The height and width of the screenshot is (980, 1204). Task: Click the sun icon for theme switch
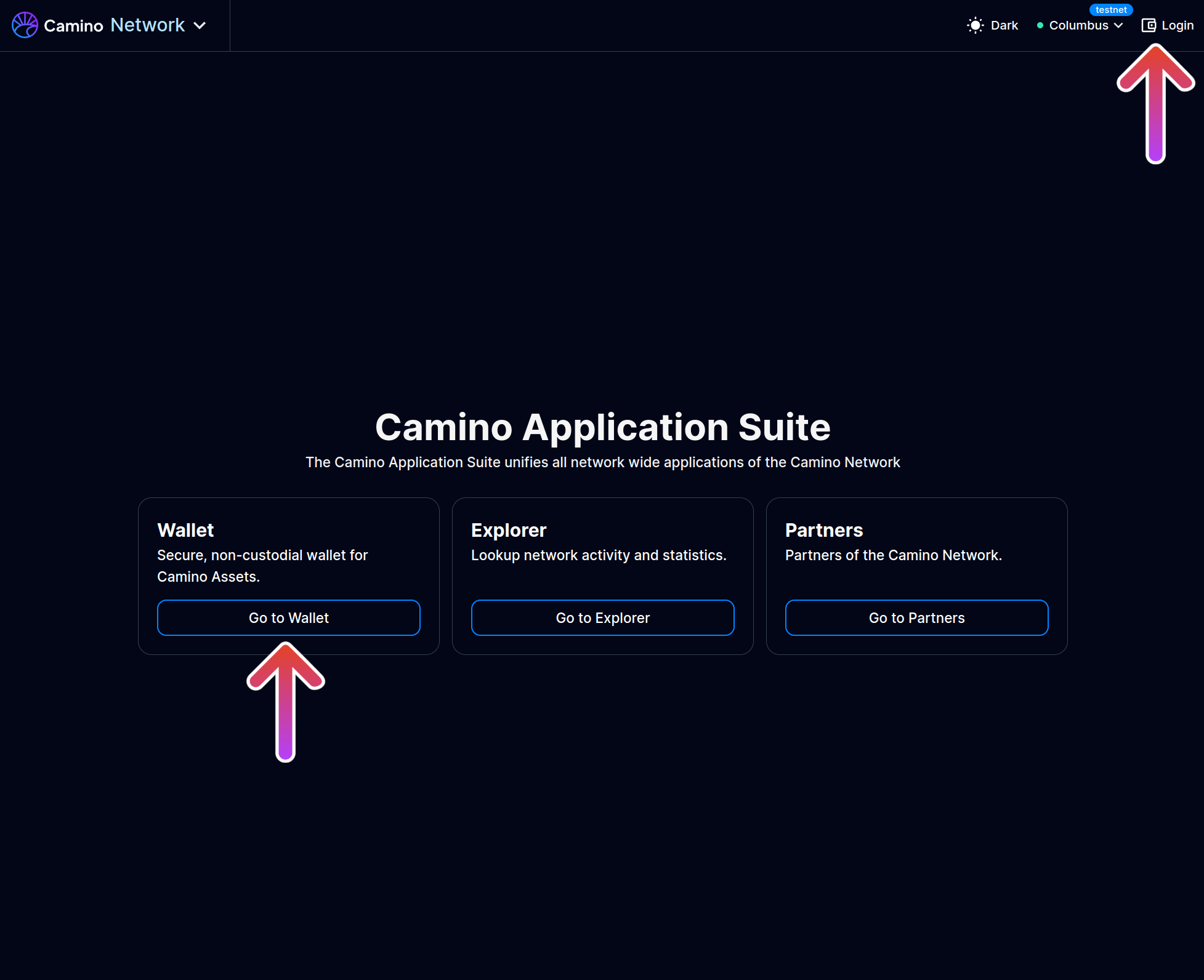(x=975, y=25)
